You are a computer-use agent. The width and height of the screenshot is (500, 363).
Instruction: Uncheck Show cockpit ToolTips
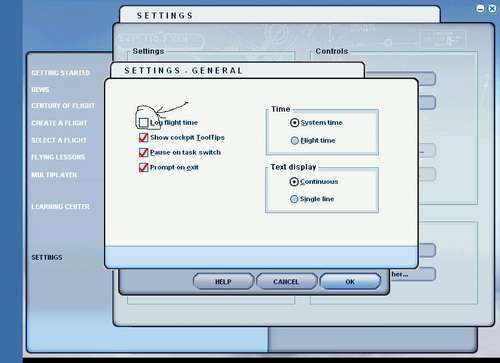pyautogui.click(x=143, y=138)
